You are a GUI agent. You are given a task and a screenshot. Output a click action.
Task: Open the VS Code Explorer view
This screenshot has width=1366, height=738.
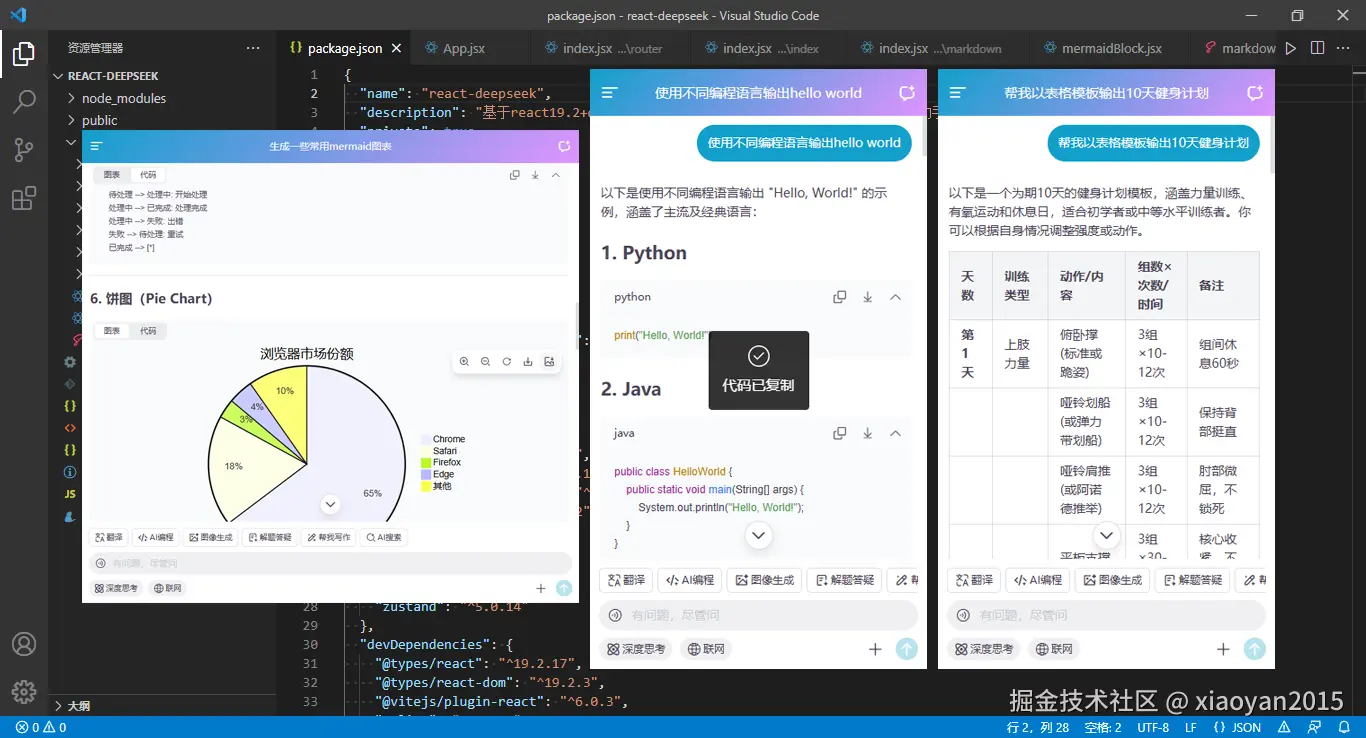click(24, 53)
